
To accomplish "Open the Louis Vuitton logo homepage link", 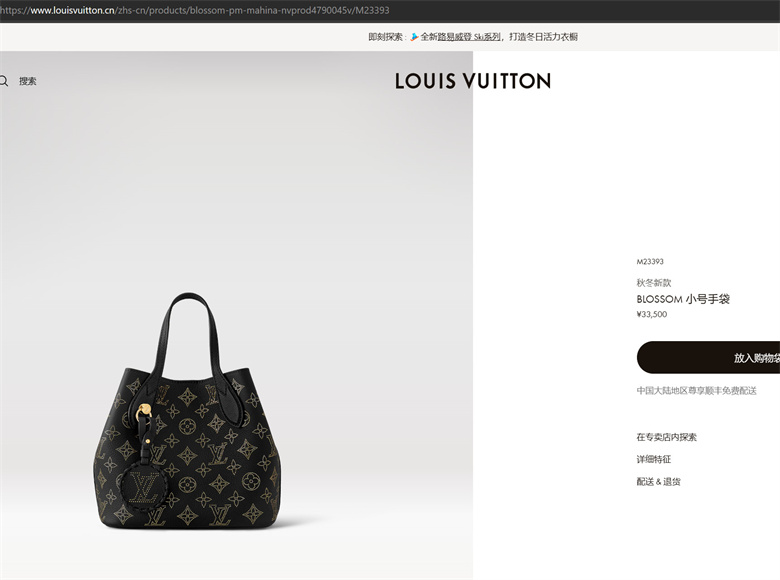I will coord(473,82).
